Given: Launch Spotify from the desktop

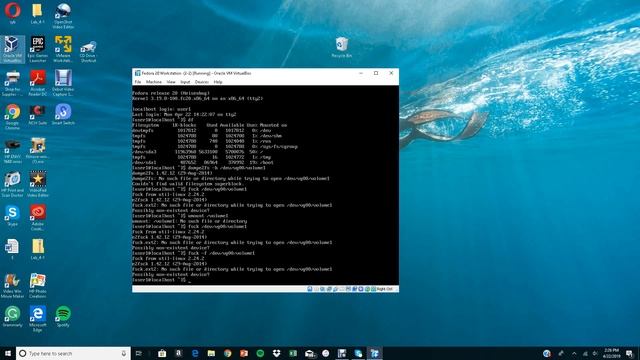Looking at the screenshot, I should [x=63, y=317].
